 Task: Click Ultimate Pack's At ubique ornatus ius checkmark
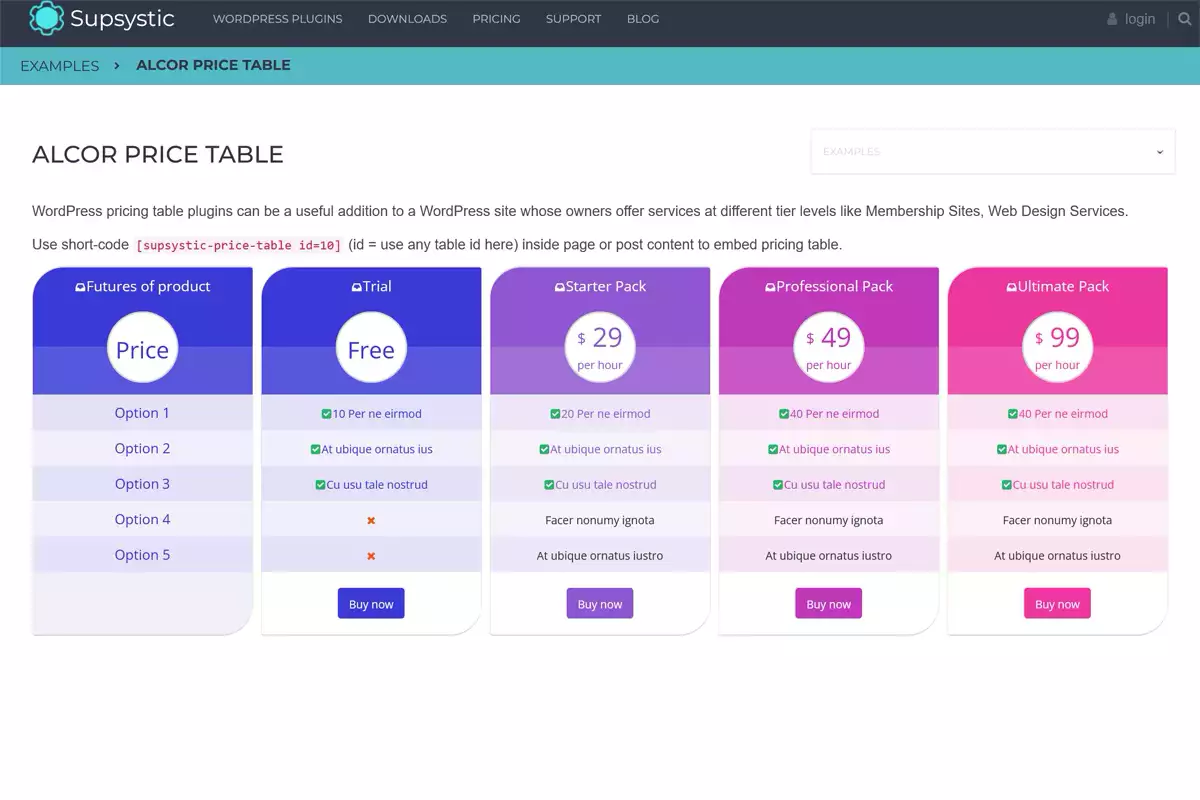pos(1002,450)
